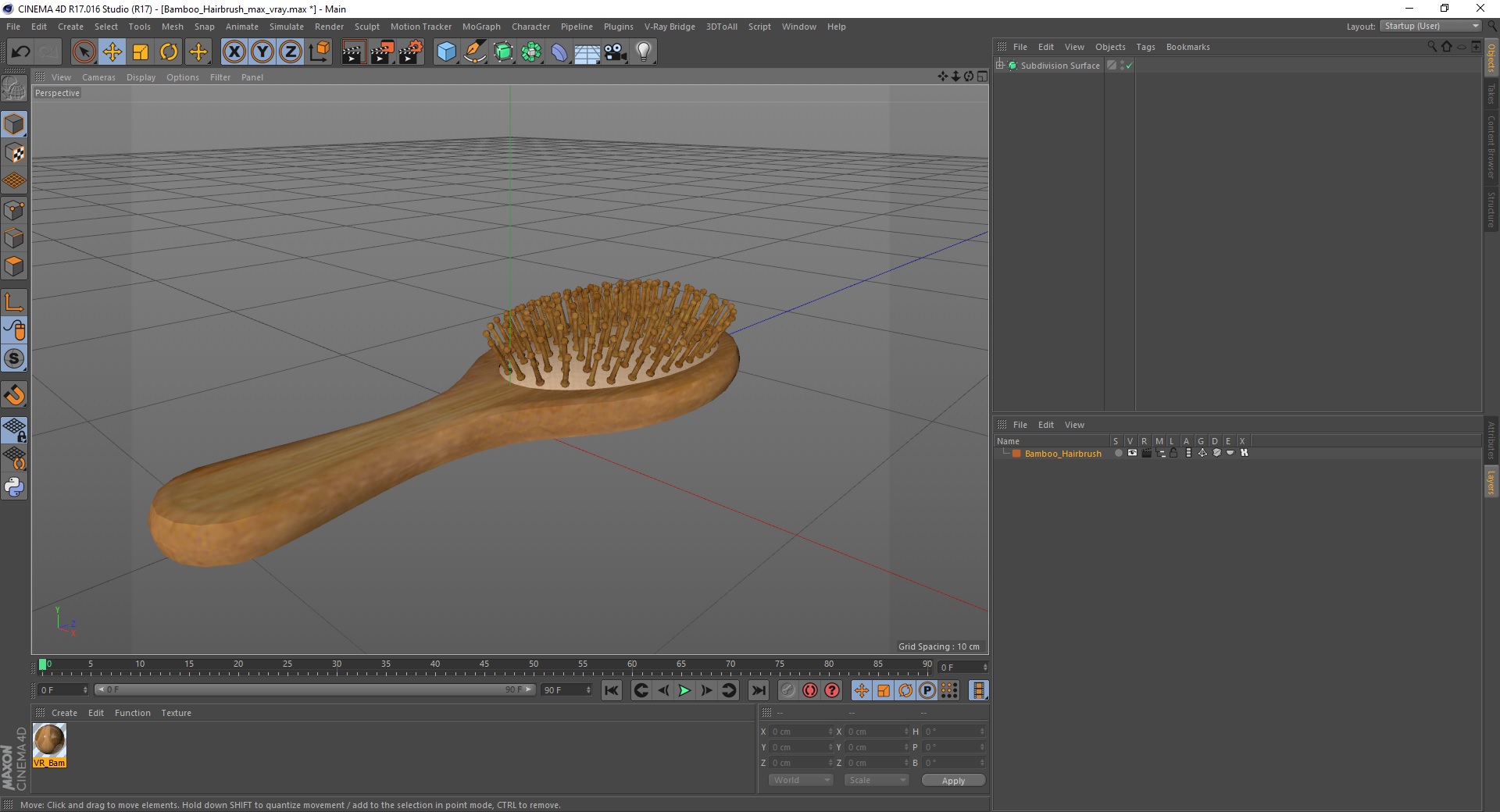Open the viewport Display menu
Viewport: 1500px width, 812px height.
141,77
